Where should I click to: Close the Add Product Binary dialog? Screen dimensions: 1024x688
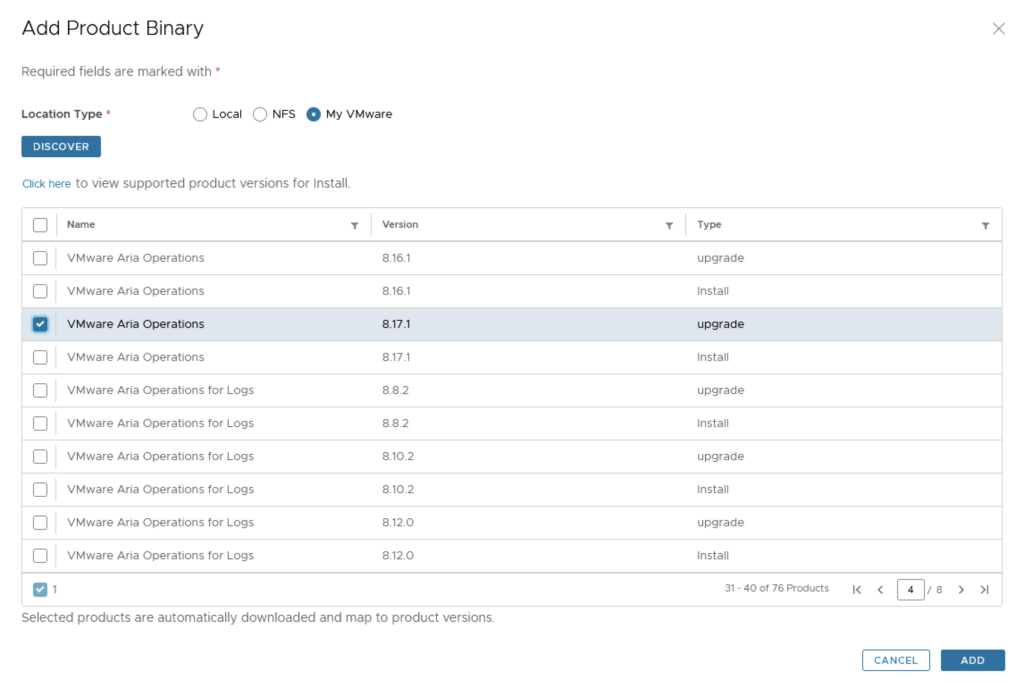point(998,29)
